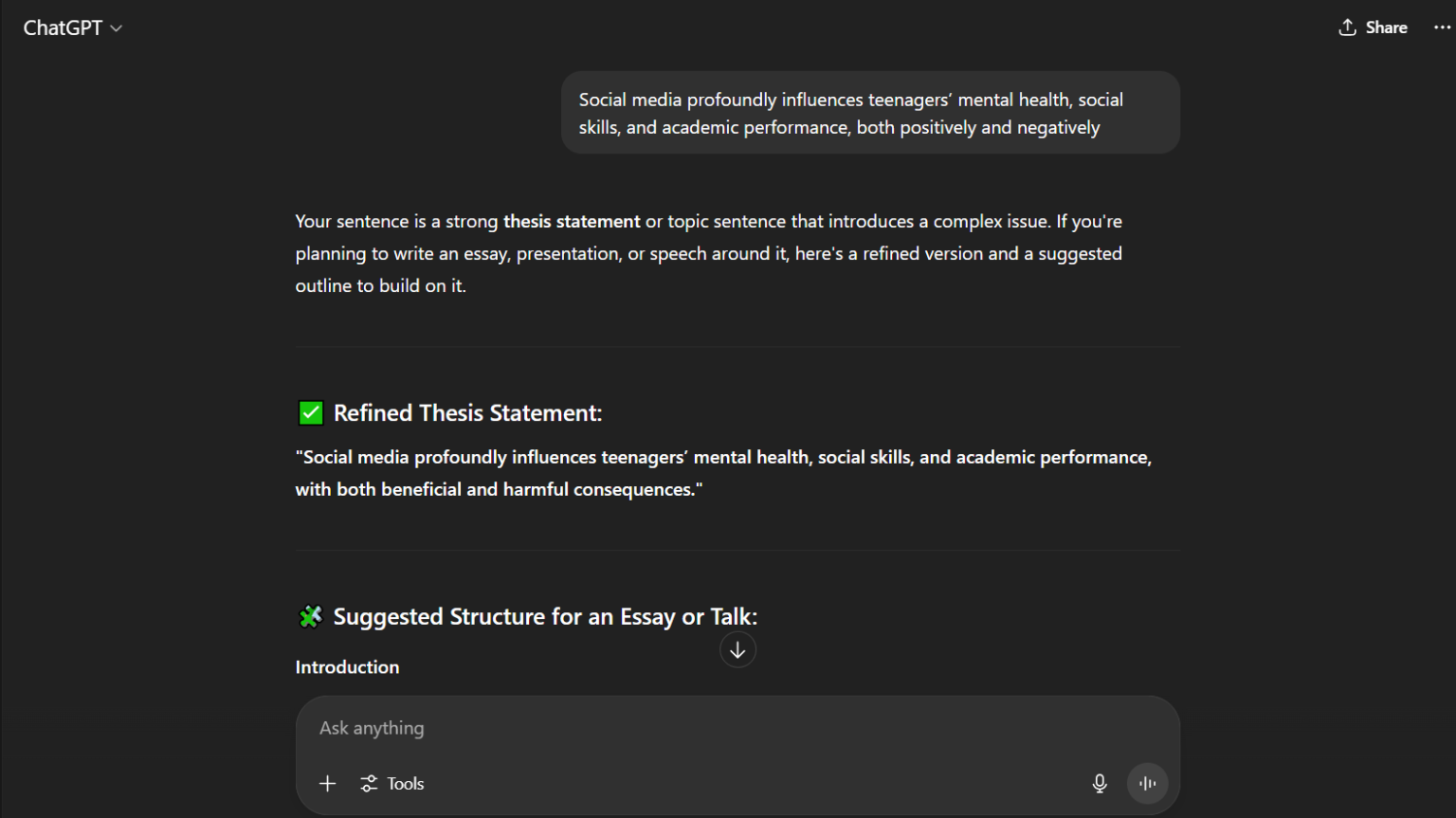Click the paragraph starting Your sentence is
The height and width of the screenshot is (818, 1456).
point(708,253)
